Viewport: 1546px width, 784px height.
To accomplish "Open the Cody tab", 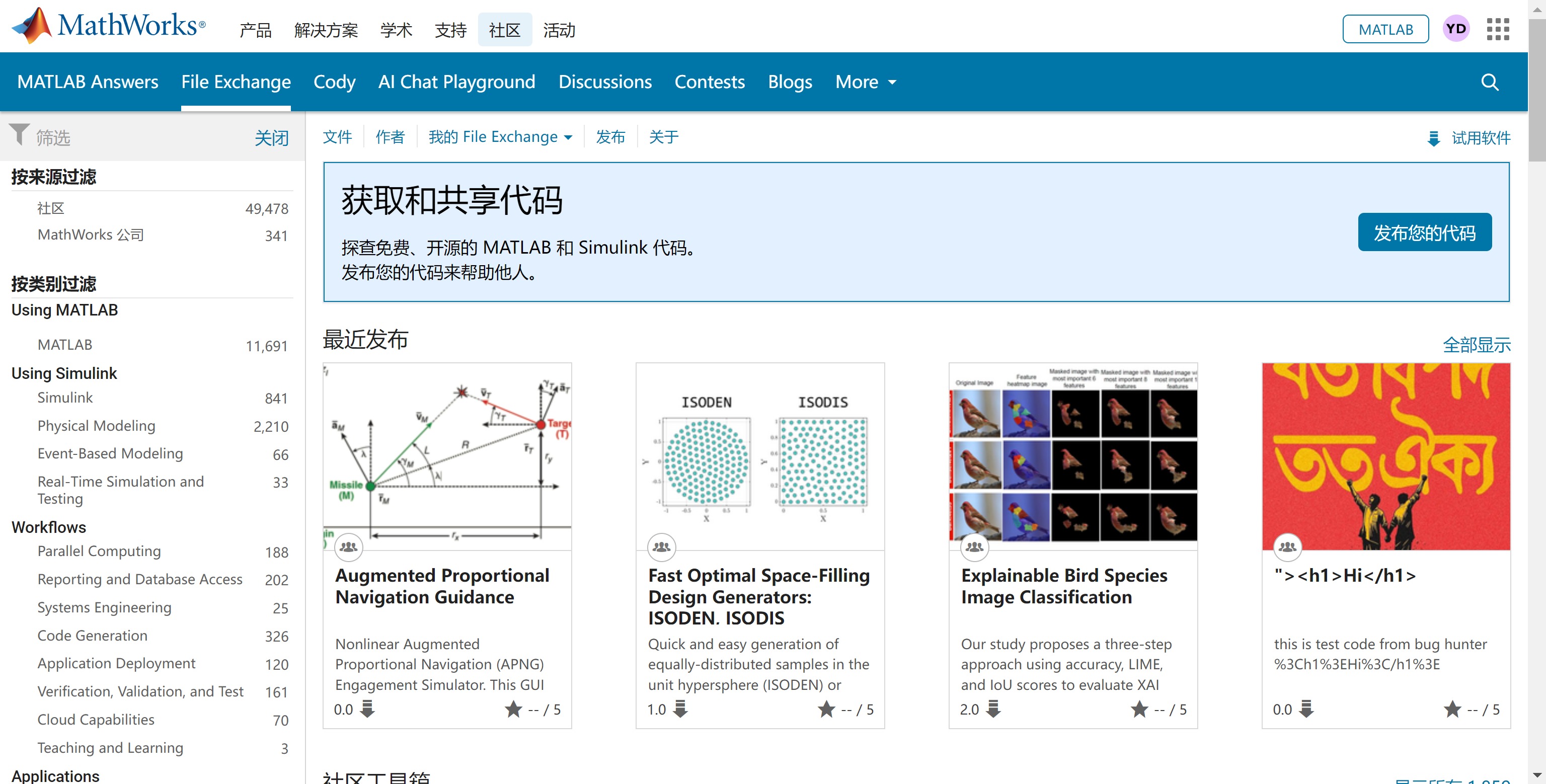I will (334, 82).
